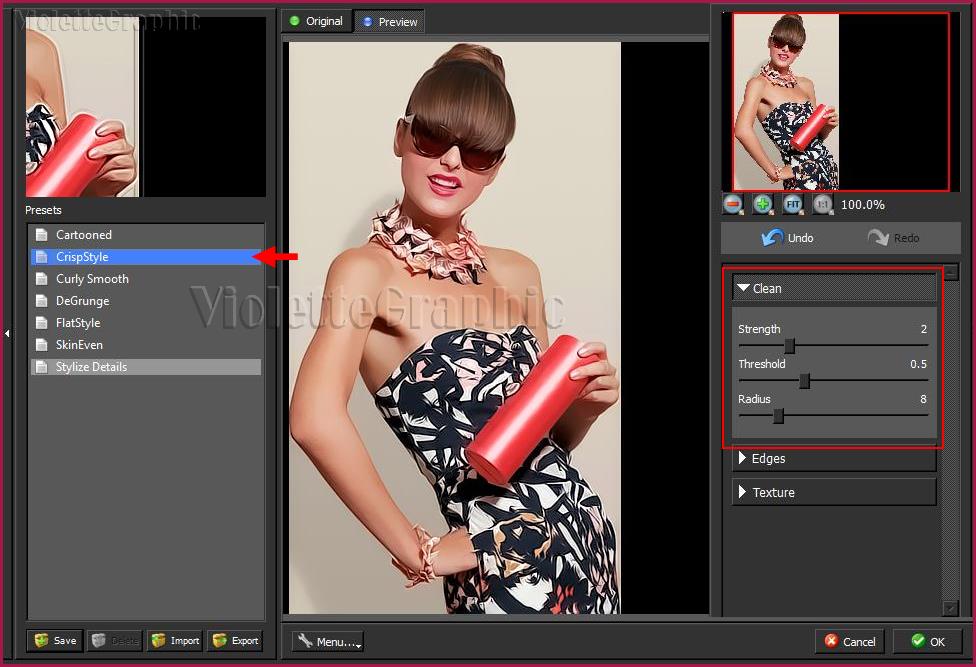Switch to the Preview tab
Image resolution: width=976 pixels, height=667 pixels.
point(389,22)
